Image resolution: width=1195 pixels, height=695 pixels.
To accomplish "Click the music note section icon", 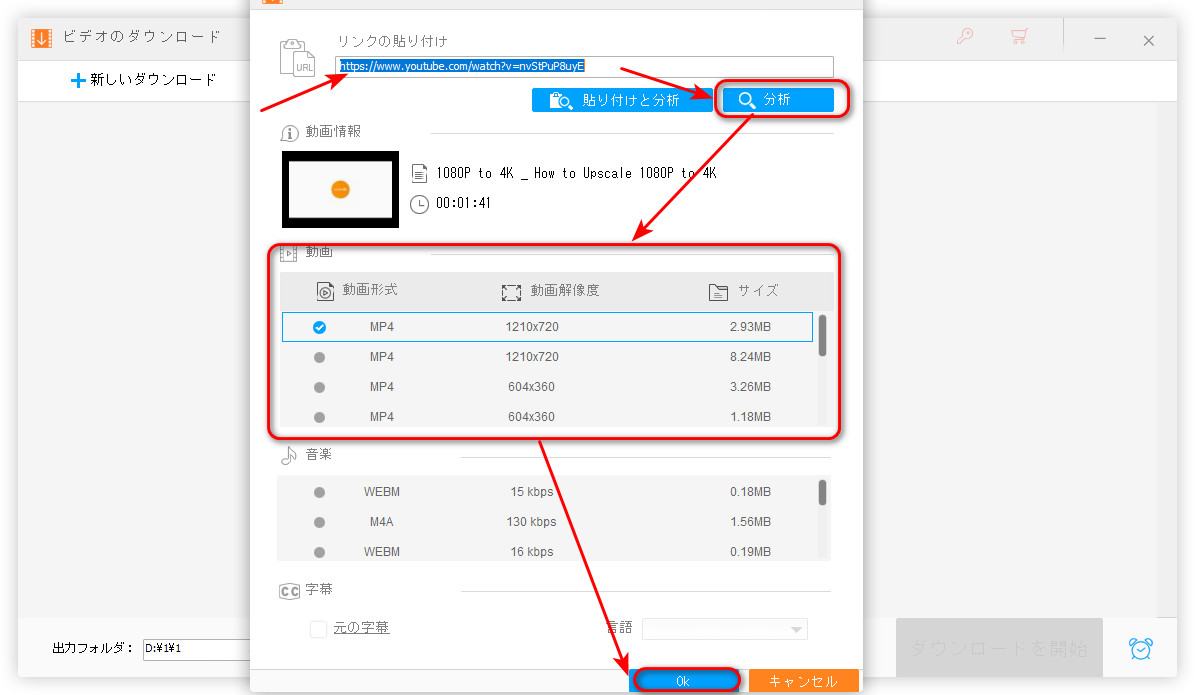I will 289,455.
